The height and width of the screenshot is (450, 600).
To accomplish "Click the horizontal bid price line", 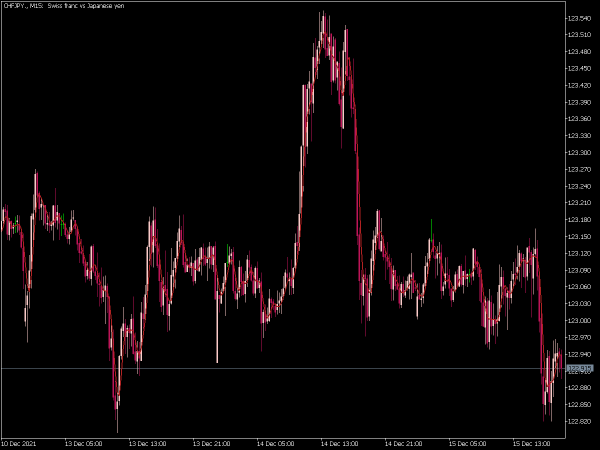I will click(x=283, y=368).
